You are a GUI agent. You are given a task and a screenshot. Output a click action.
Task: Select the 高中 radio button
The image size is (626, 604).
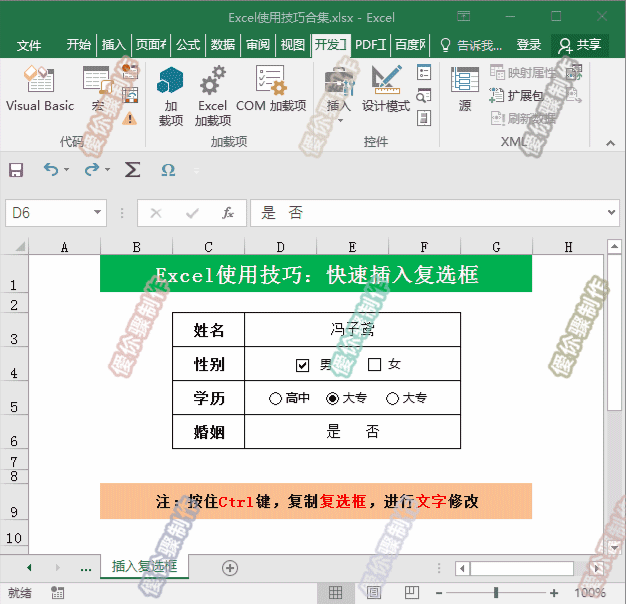[275, 398]
